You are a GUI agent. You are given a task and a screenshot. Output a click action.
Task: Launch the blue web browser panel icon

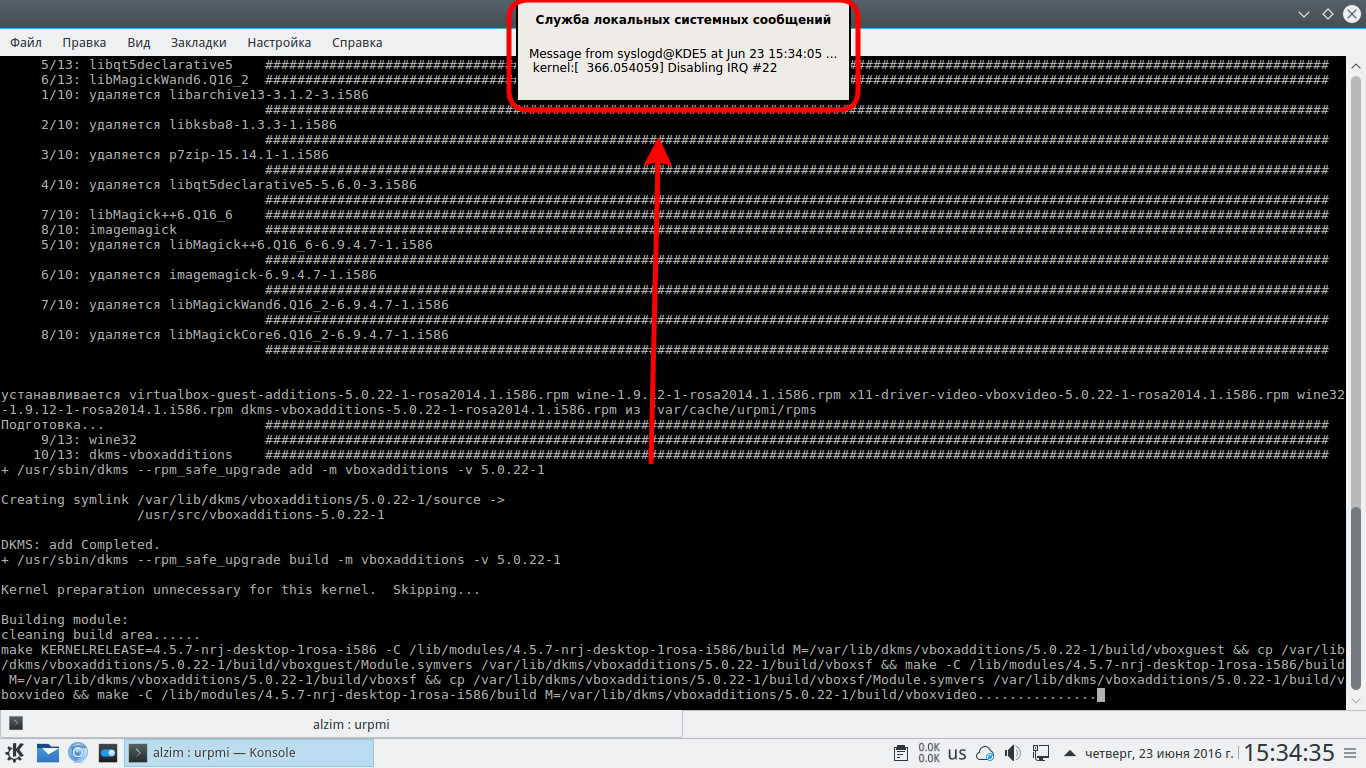pos(78,753)
